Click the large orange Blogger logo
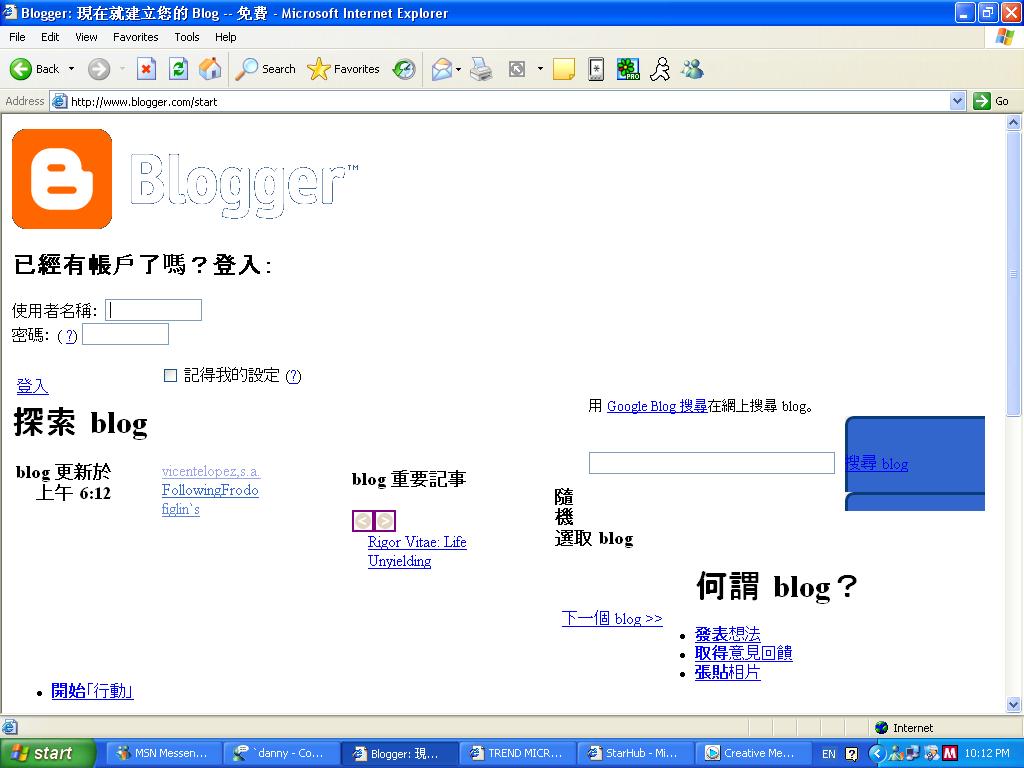Viewport: 1024px width, 768px height. pos(62,179)
